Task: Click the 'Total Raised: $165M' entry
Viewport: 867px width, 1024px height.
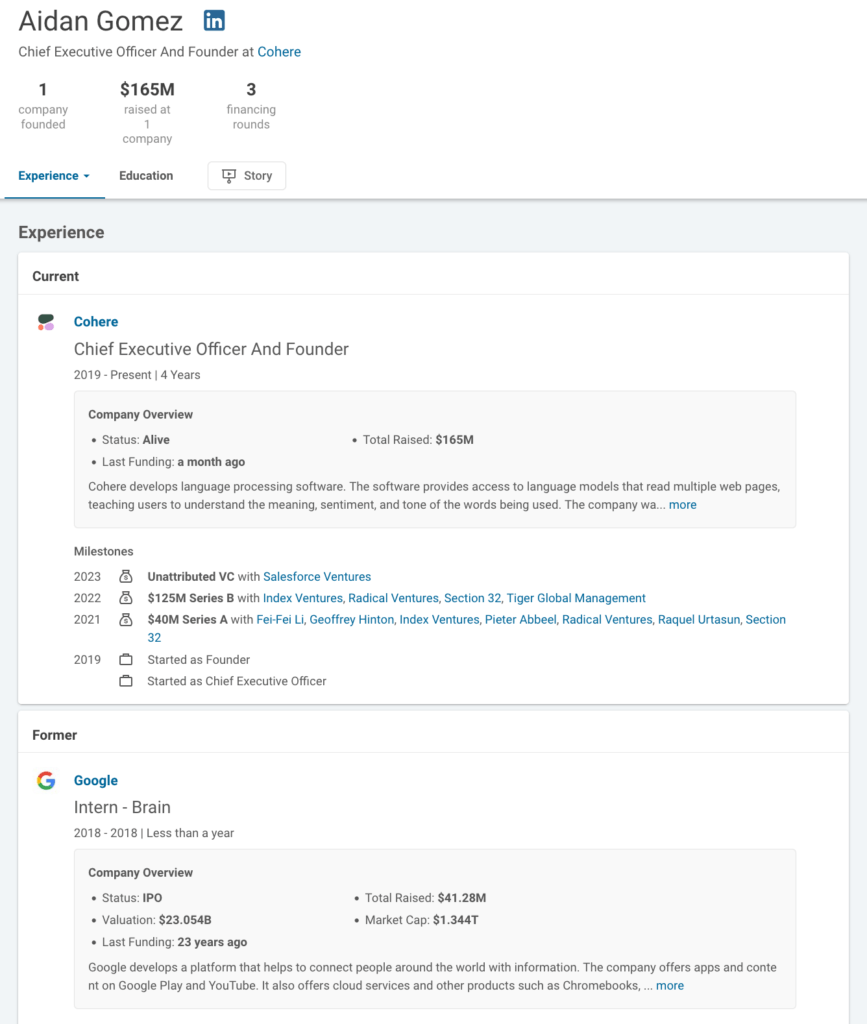Action: 418,440
